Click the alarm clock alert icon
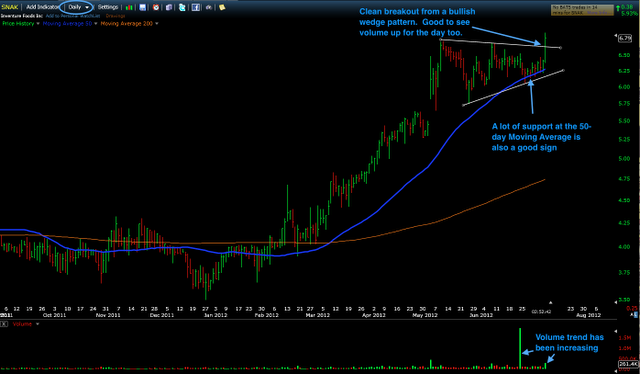Viewport: 640px width, 374px height. (x=156, y=7)
